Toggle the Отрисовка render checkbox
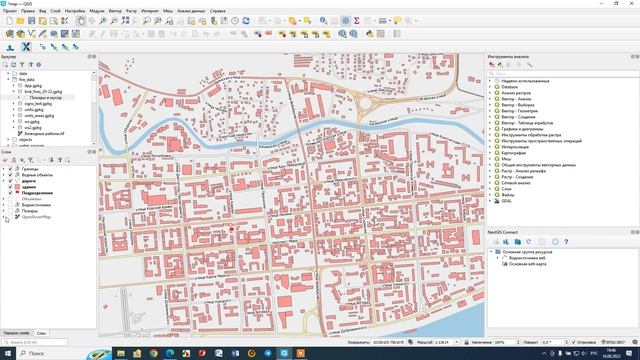Image resolution: width=640 pixels, height=360 pixels. [x=573, y=342]
